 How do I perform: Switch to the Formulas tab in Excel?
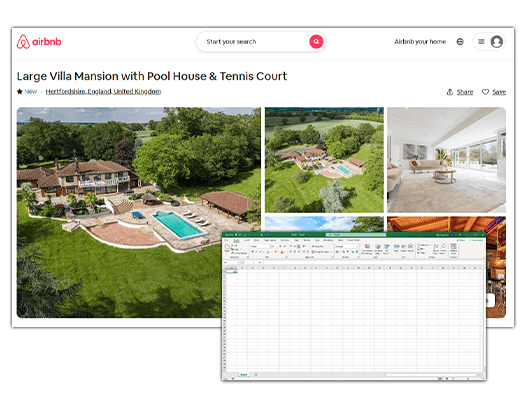coord(285,240)
